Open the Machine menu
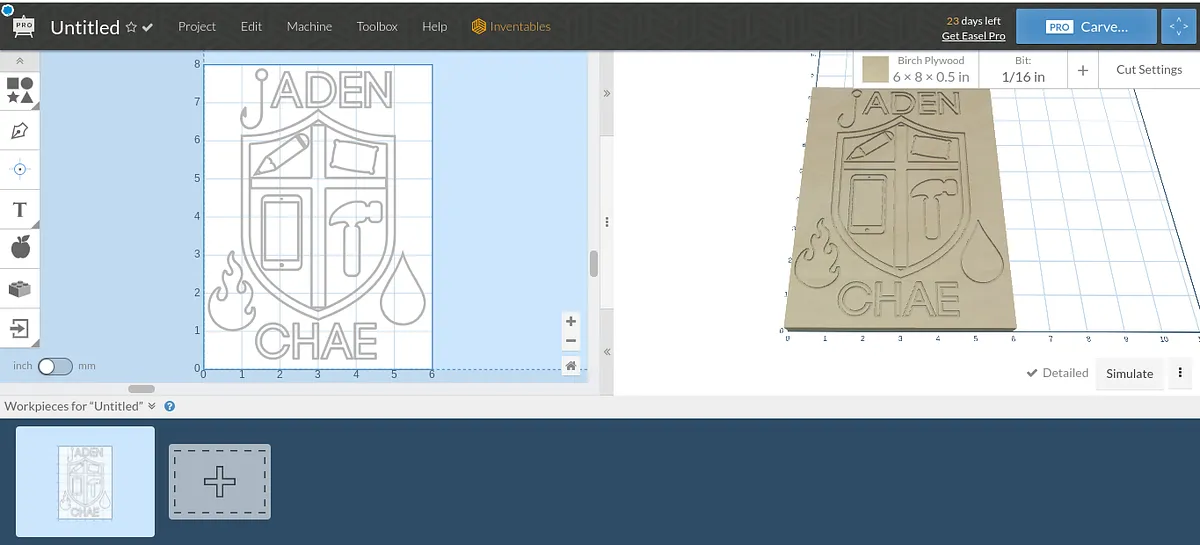This screenshot has width=1200, height=545. pos(309,27)
